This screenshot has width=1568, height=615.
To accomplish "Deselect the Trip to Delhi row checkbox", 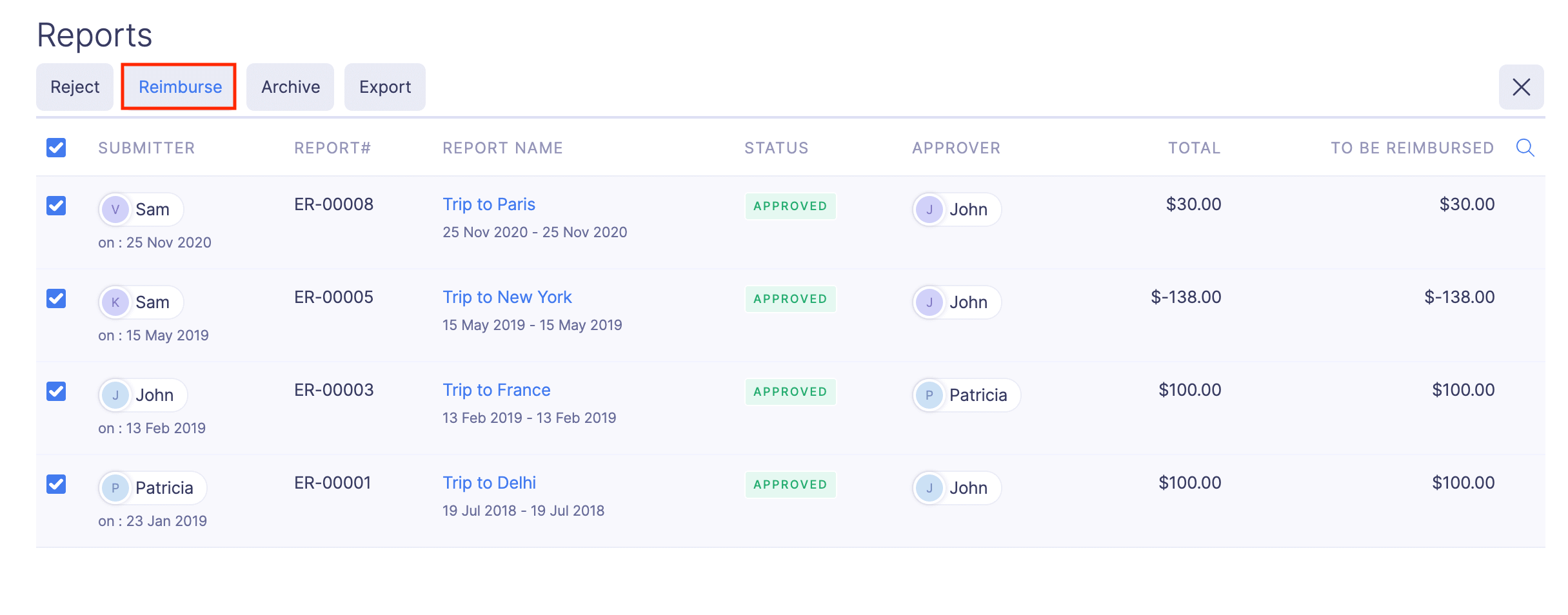I will click(56, 484).
